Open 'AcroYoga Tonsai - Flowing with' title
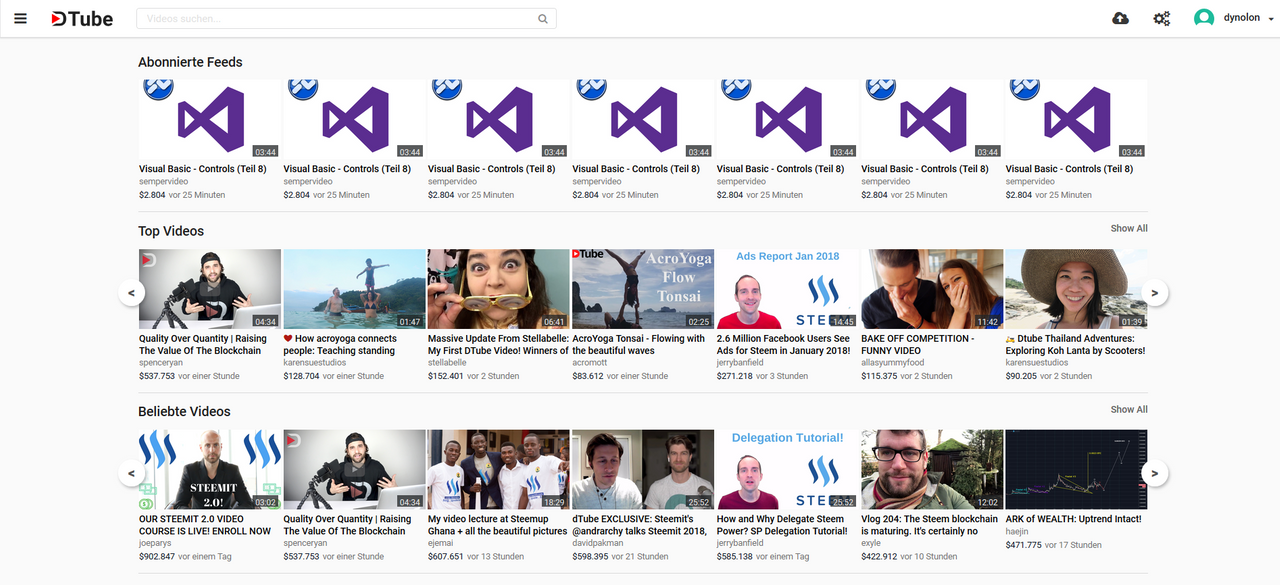 point(638,345)
